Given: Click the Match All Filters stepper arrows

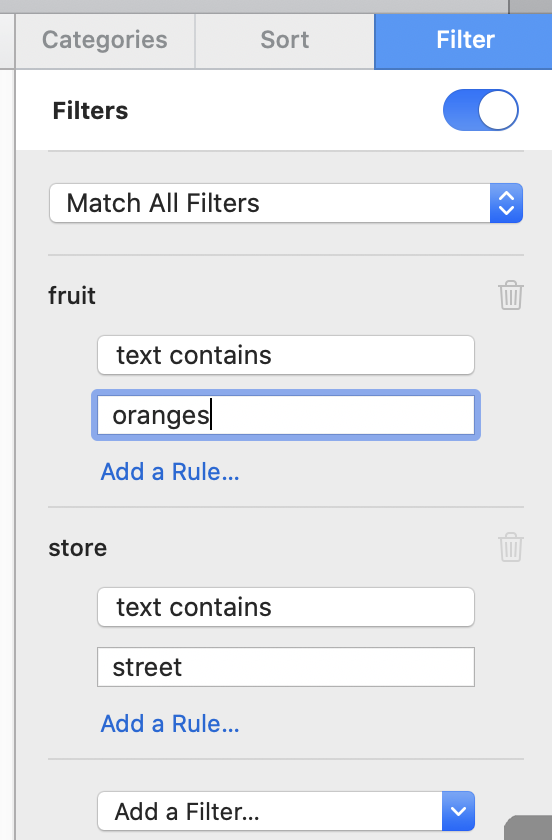Looking at the screenshot, I should tap(506, 203).
